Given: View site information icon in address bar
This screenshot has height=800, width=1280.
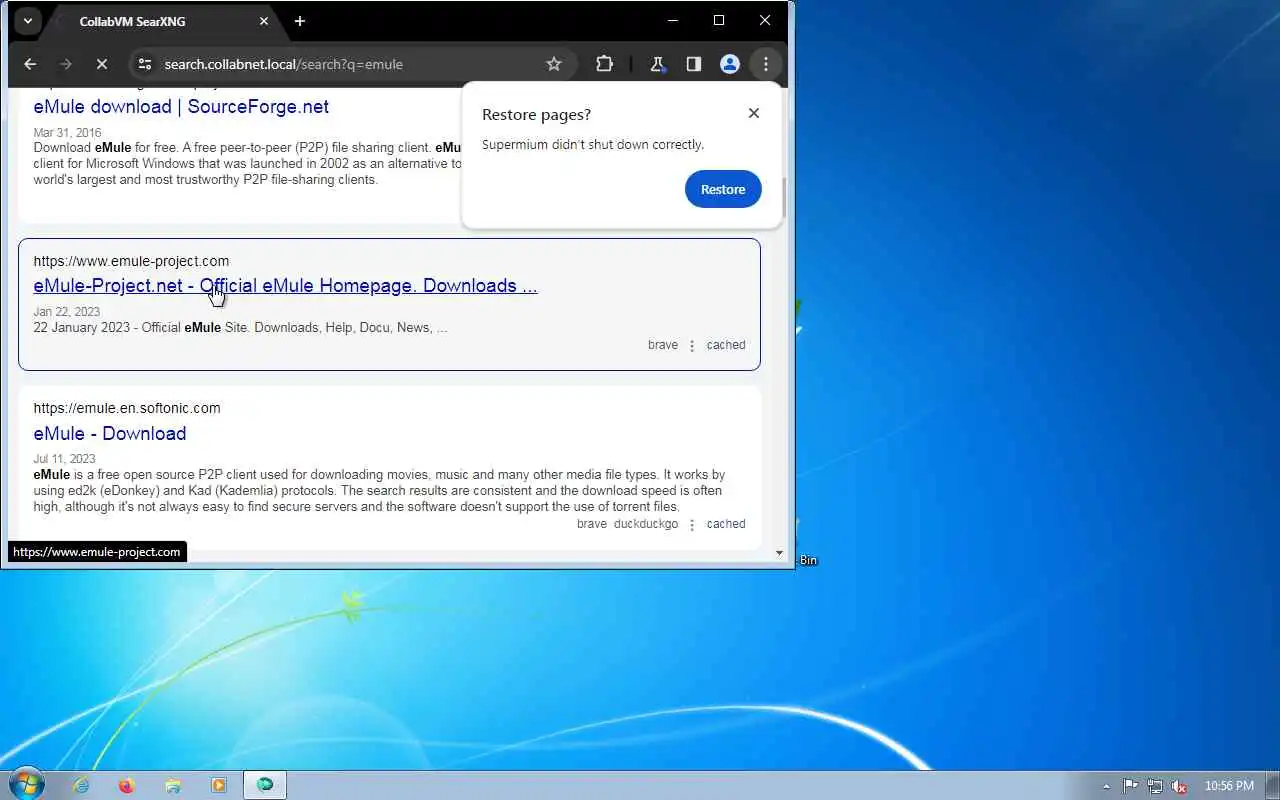Looking at the screenshot, I should [145, 64].
